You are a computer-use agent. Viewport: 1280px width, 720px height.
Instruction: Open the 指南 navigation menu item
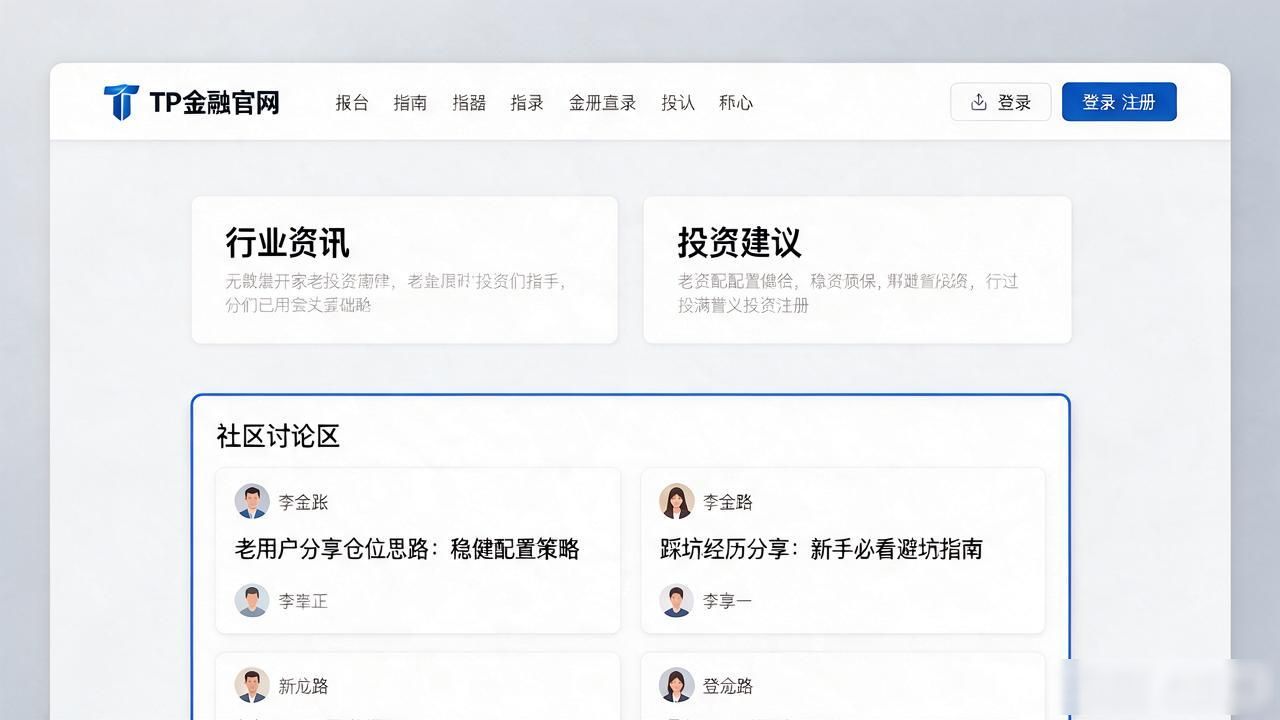[x=410, y=102]
